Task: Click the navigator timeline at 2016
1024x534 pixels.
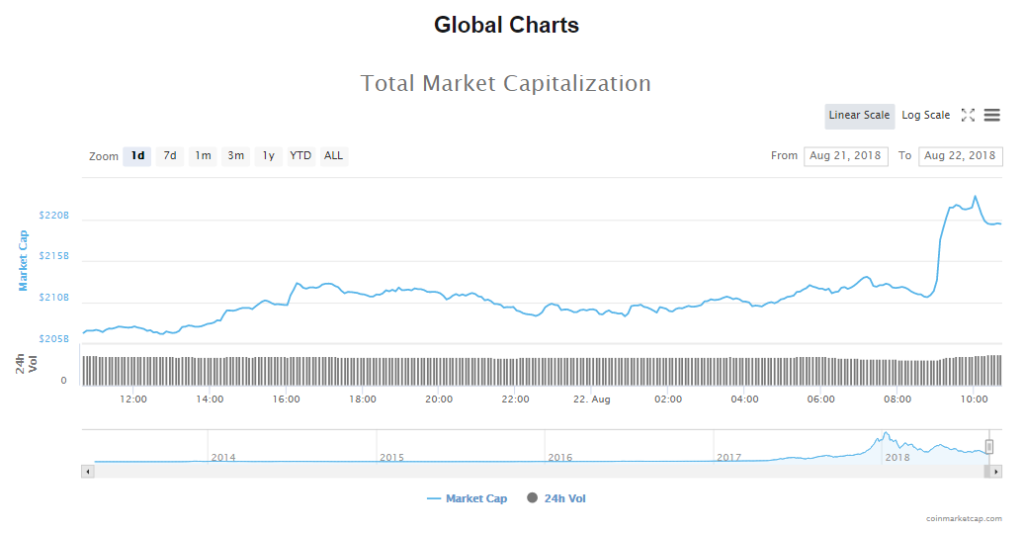Action: coord(560,457)
